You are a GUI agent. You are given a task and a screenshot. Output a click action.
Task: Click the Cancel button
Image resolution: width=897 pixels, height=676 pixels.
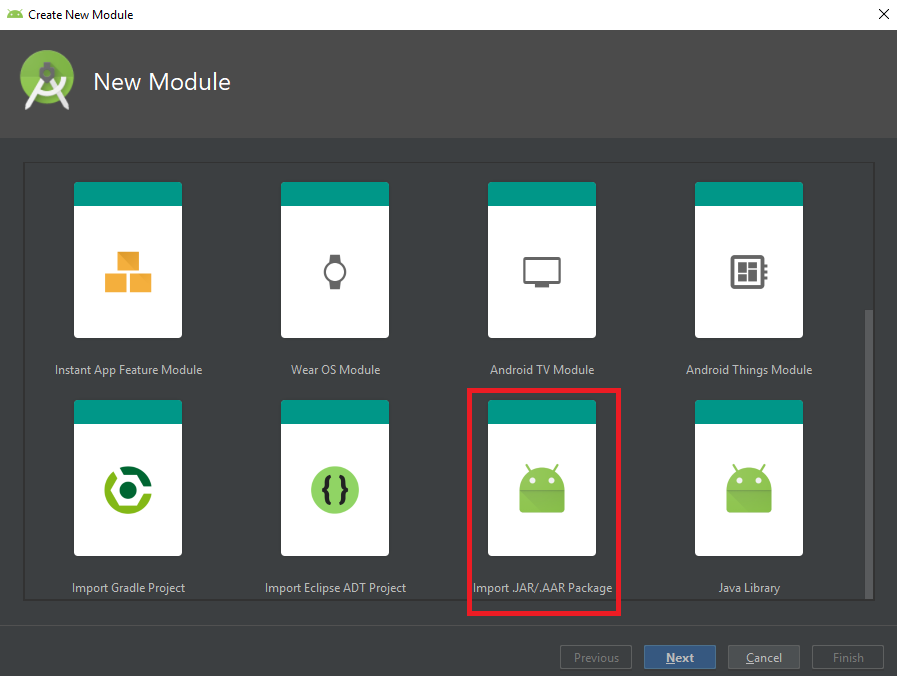click(764, 657)
